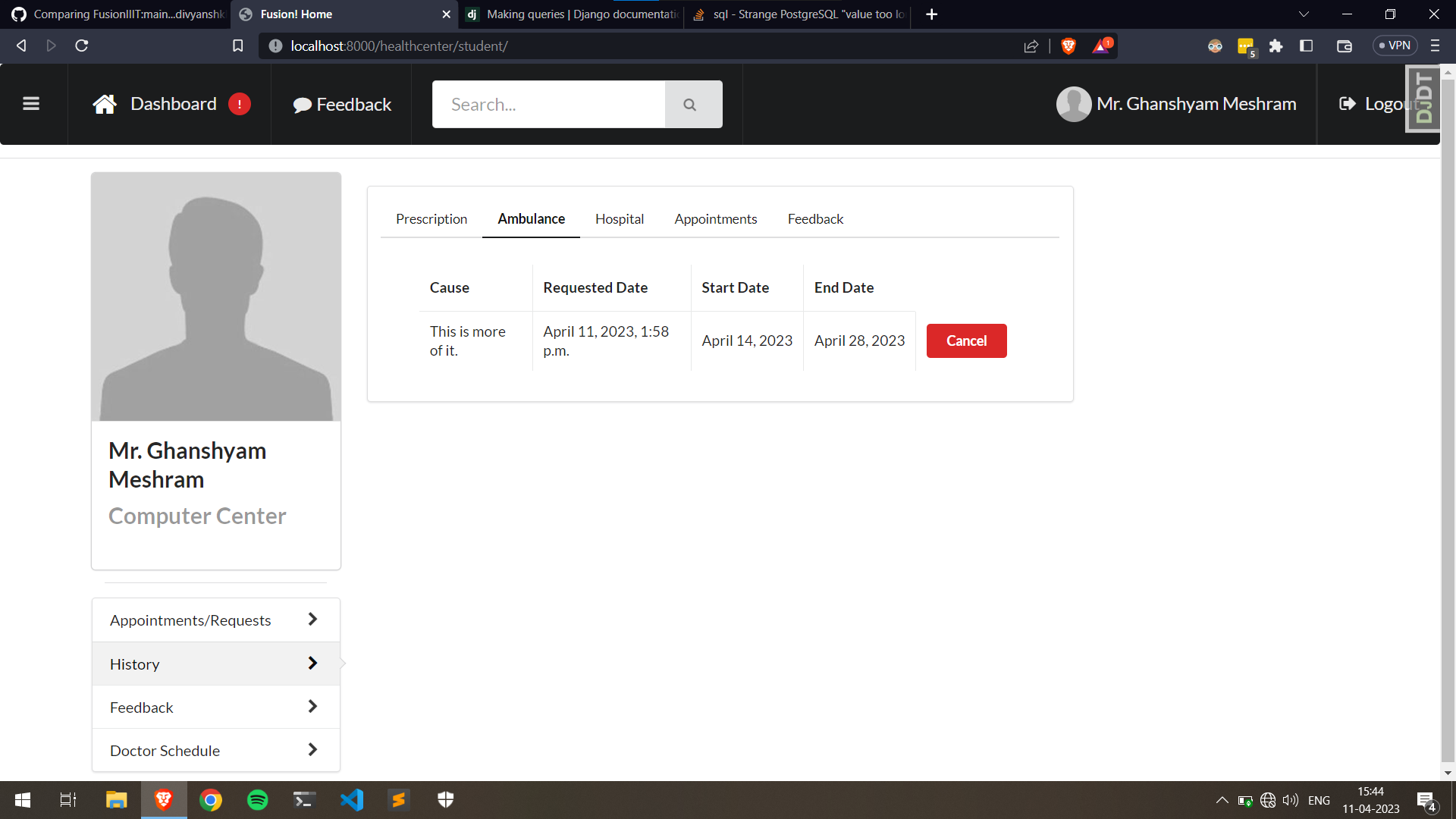Expand the Appointments/Requests sidebar item
The image size is (1456, 819).
pos(215,620)
